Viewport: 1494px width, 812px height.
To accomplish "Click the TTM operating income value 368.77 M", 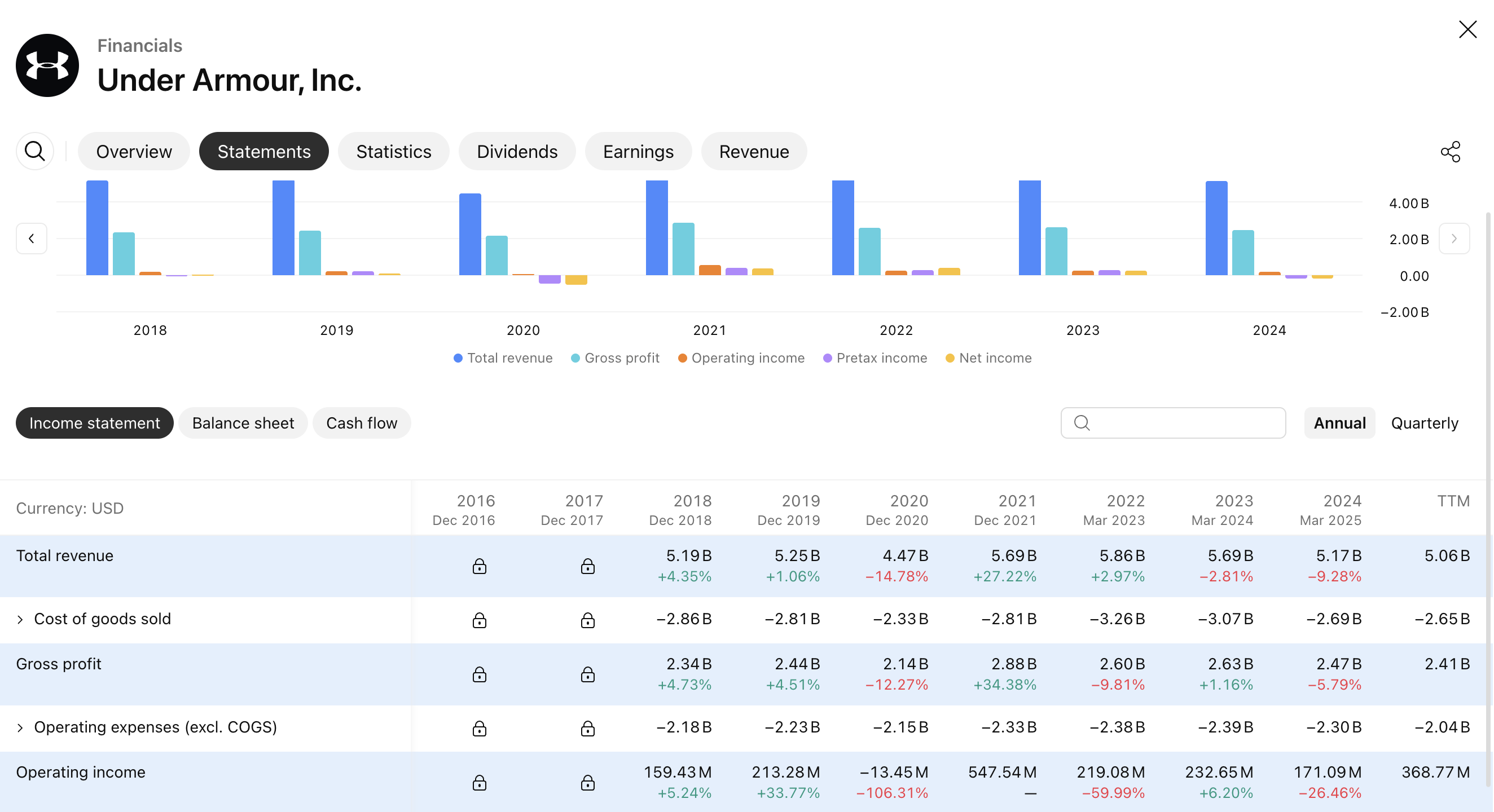I will (x=1436, y=772).
